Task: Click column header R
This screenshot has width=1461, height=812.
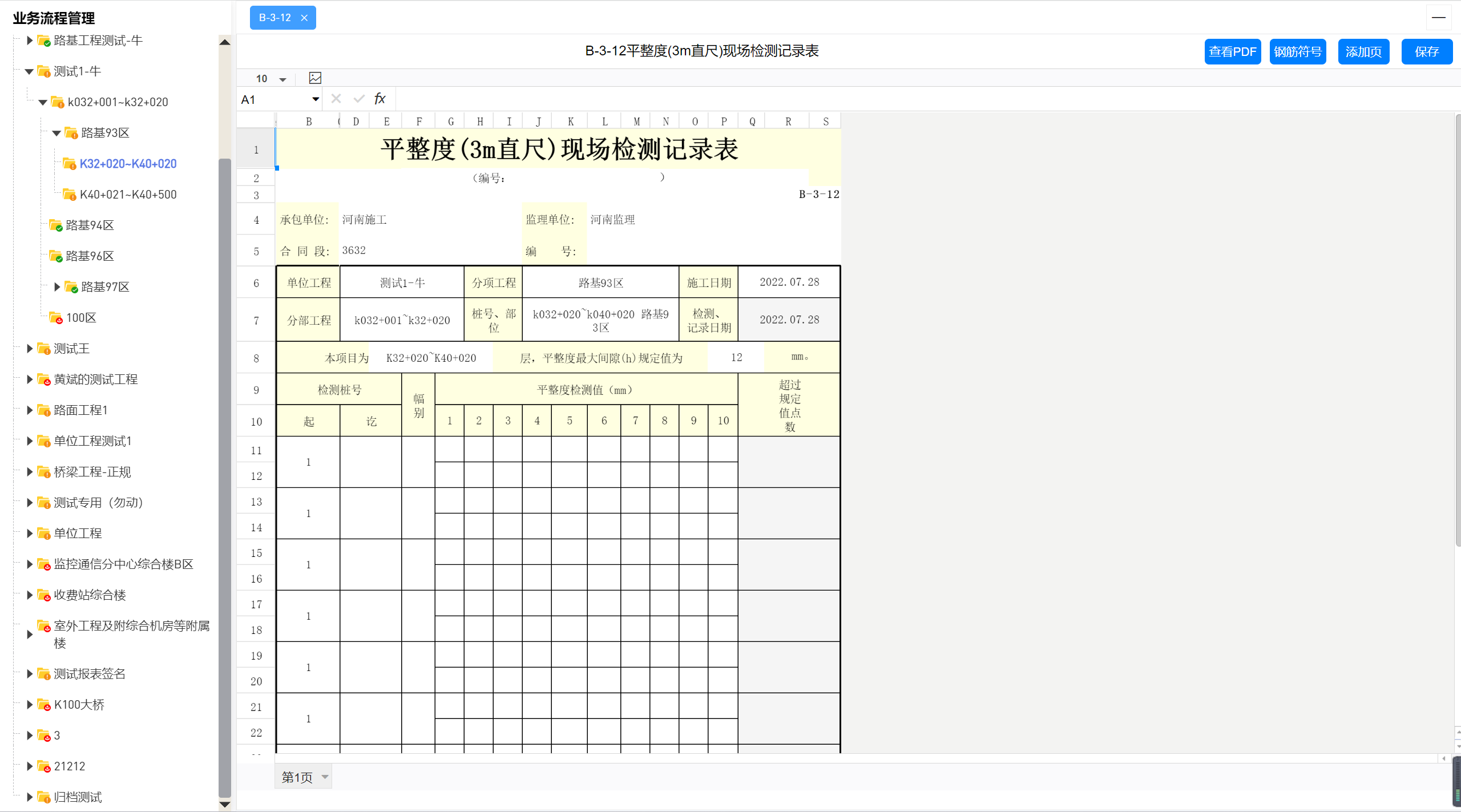Action: pos(788,121)
